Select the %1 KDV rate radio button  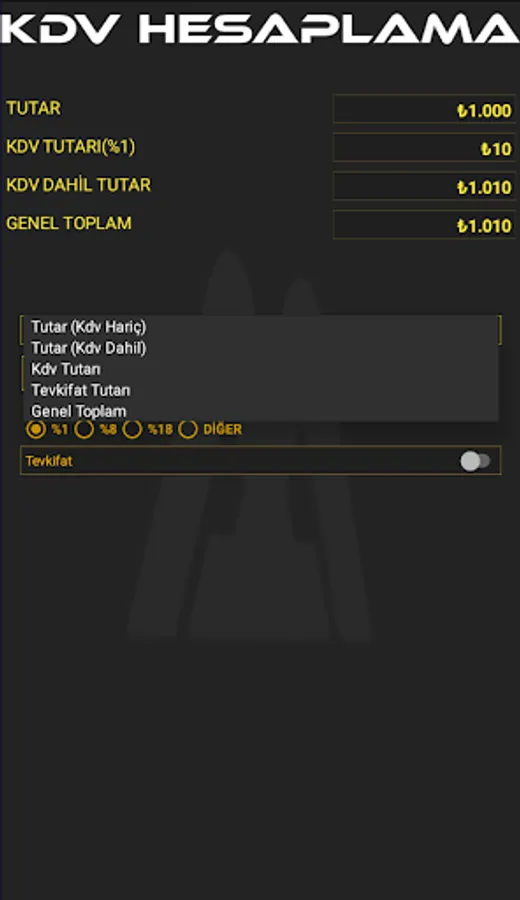click(x=36, y=429)
